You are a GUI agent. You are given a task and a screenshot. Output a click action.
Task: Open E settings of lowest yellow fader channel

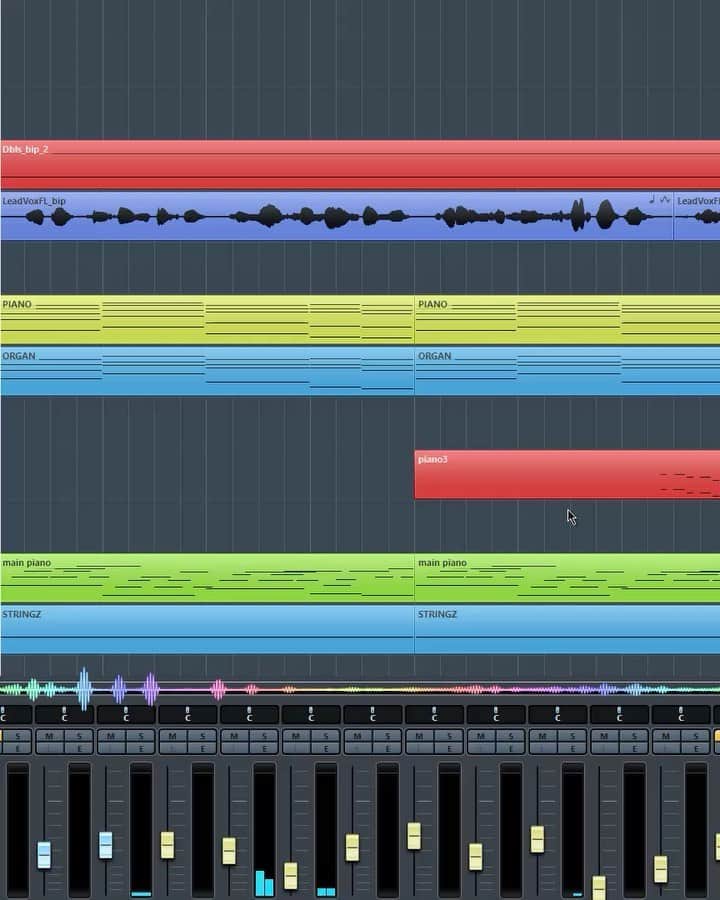coord(634,748)
